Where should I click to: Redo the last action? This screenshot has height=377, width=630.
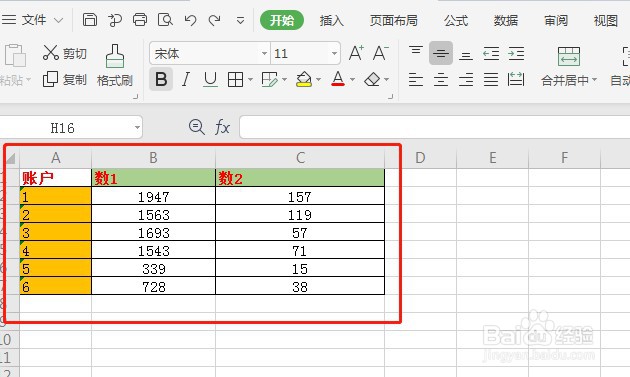(215, 20)
